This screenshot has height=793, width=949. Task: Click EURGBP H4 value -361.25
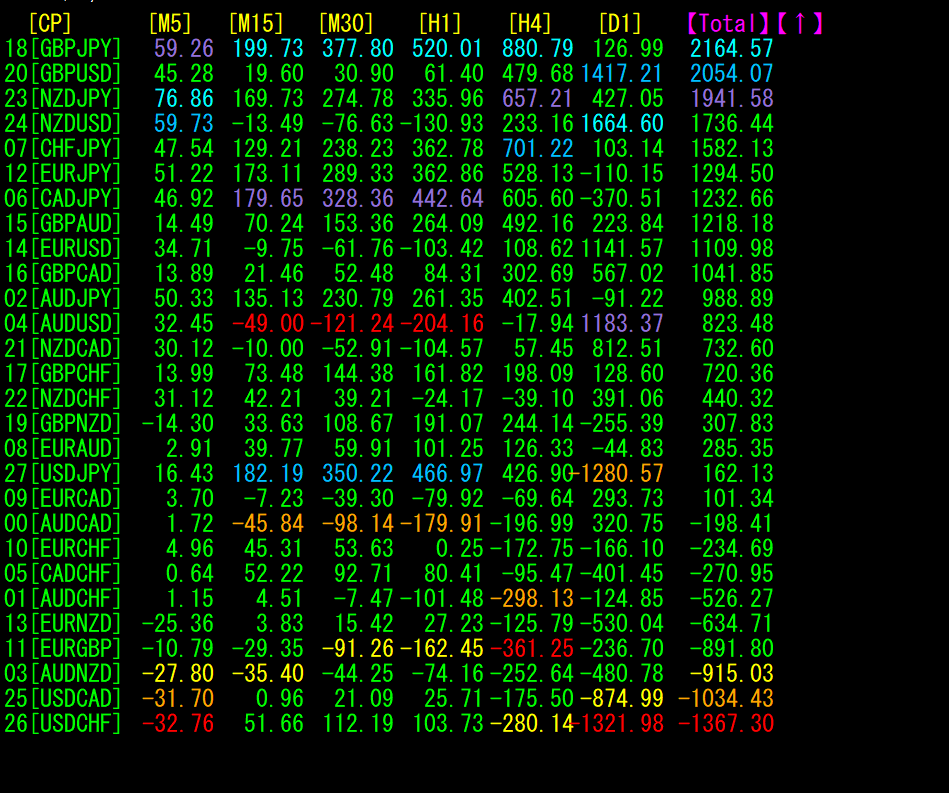coord(531,648)
